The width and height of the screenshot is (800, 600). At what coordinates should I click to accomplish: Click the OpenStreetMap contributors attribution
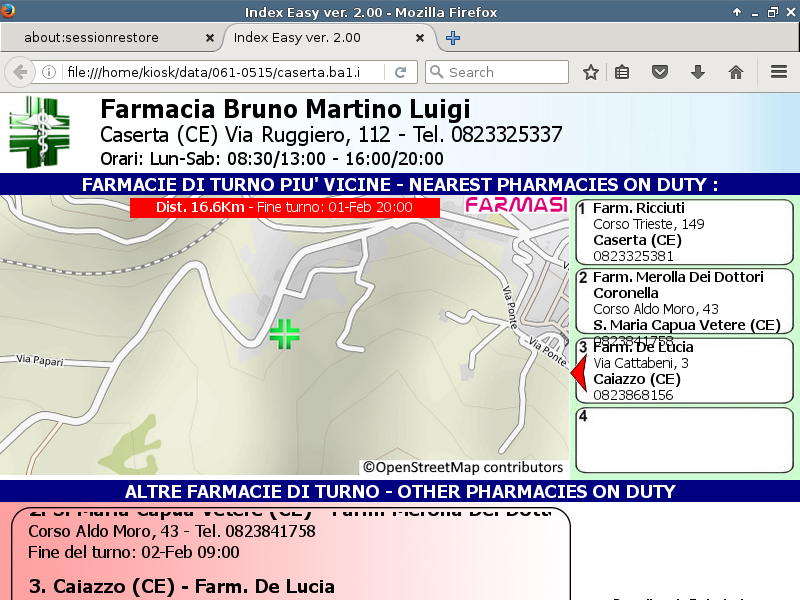(x=463, y=467)
